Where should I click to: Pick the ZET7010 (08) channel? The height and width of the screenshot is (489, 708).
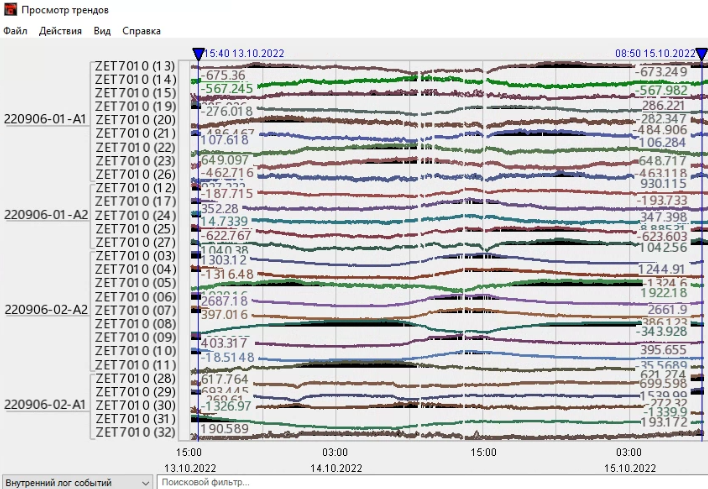(135, 323)
